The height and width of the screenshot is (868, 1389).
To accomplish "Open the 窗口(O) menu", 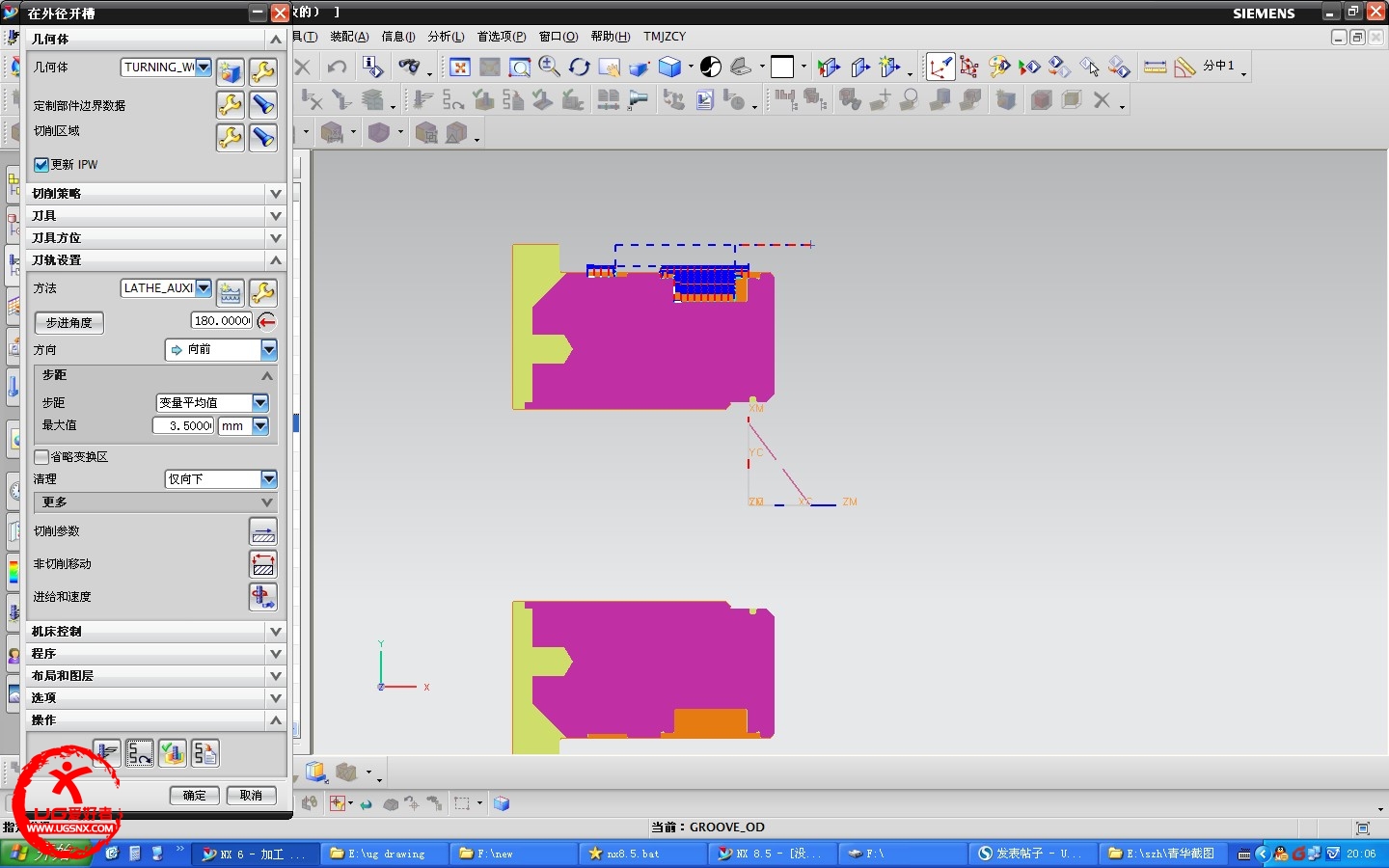I will (x=558, y=37).
